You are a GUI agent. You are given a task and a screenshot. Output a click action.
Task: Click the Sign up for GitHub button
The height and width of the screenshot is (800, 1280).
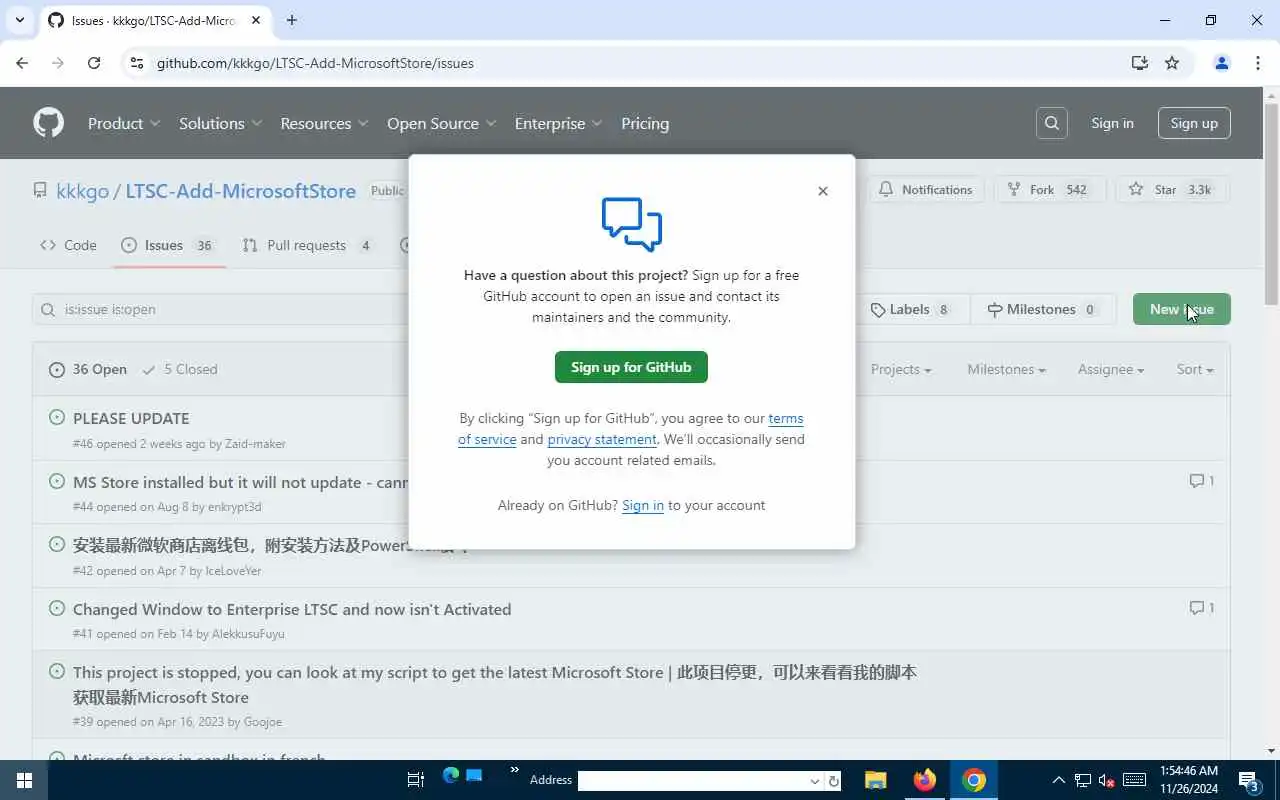click(x=631, y=367)
